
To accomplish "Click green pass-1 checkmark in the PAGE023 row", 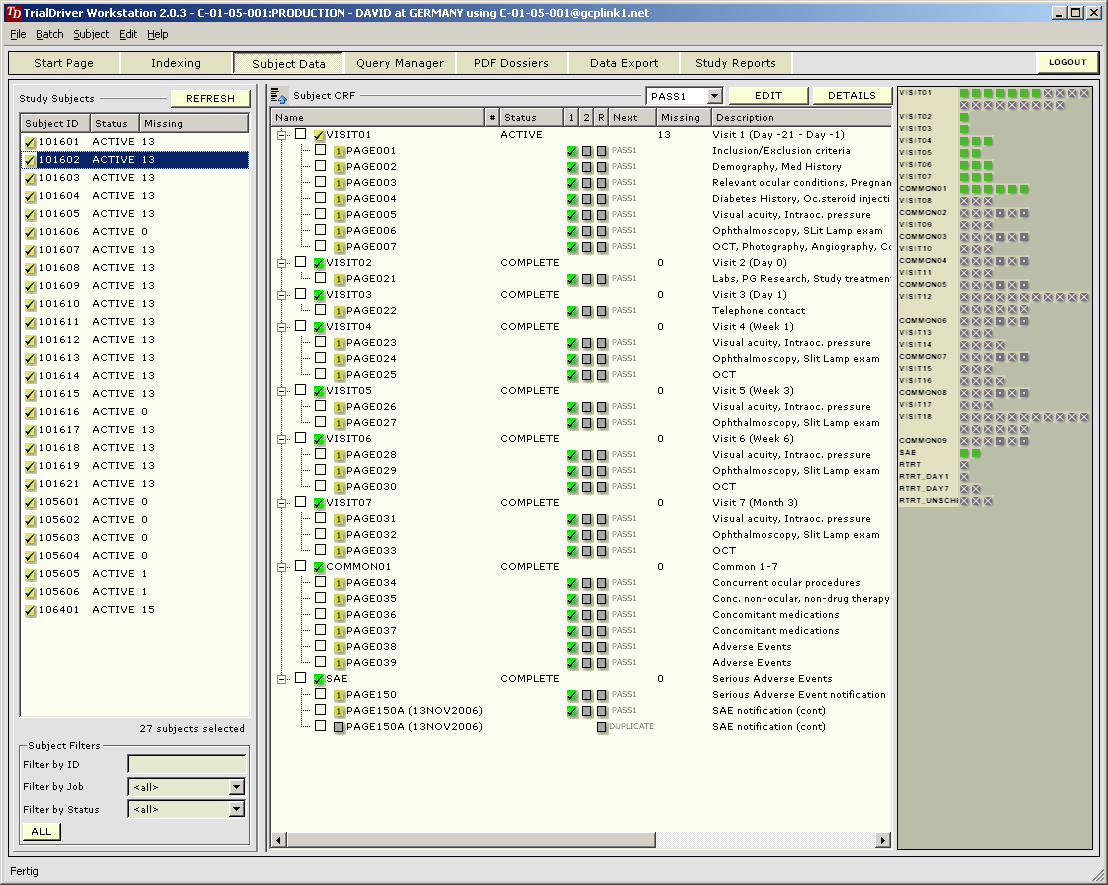I will [572, 343].
